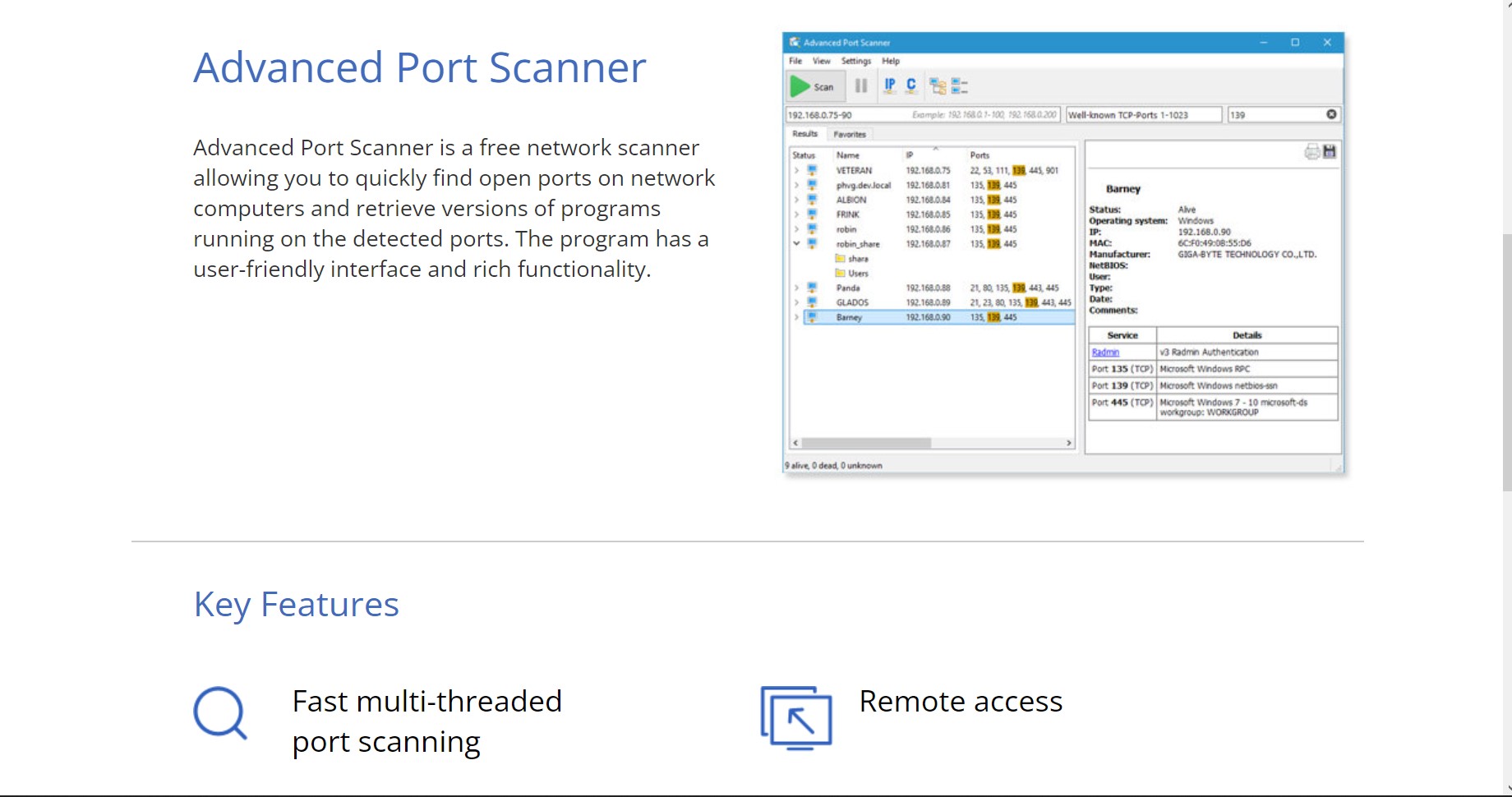1512x797 pixels.
Task: Click the folder icon next to Users
Action: click(x=840, y=273)
